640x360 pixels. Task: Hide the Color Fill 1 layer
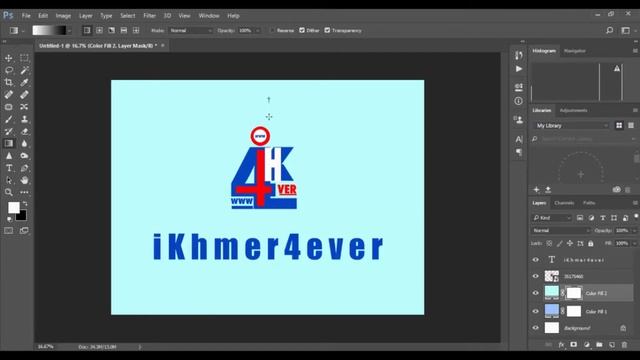click(536, 311)
